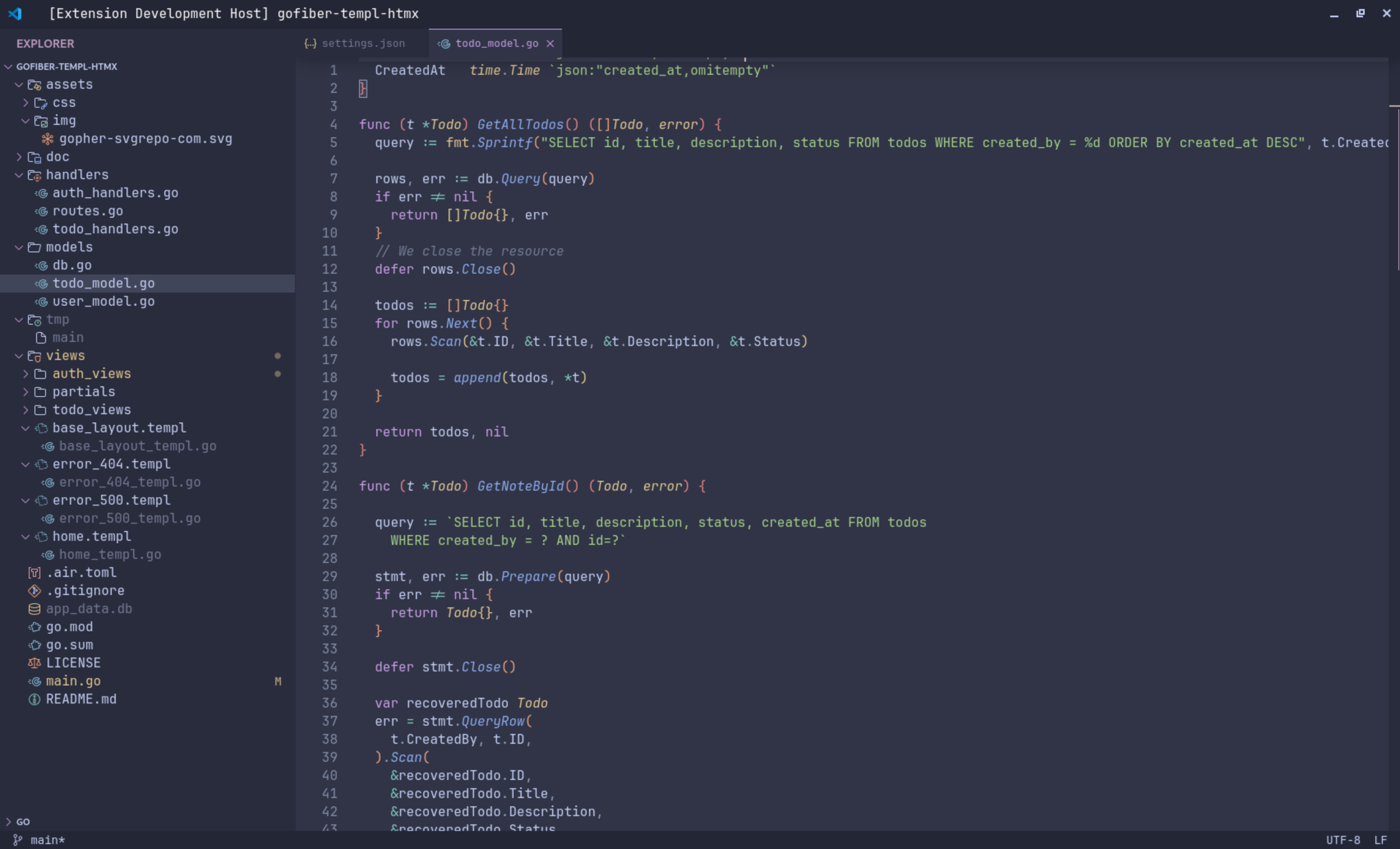
Task: Collapse the views folder chevron
Action: click(19, 356)
